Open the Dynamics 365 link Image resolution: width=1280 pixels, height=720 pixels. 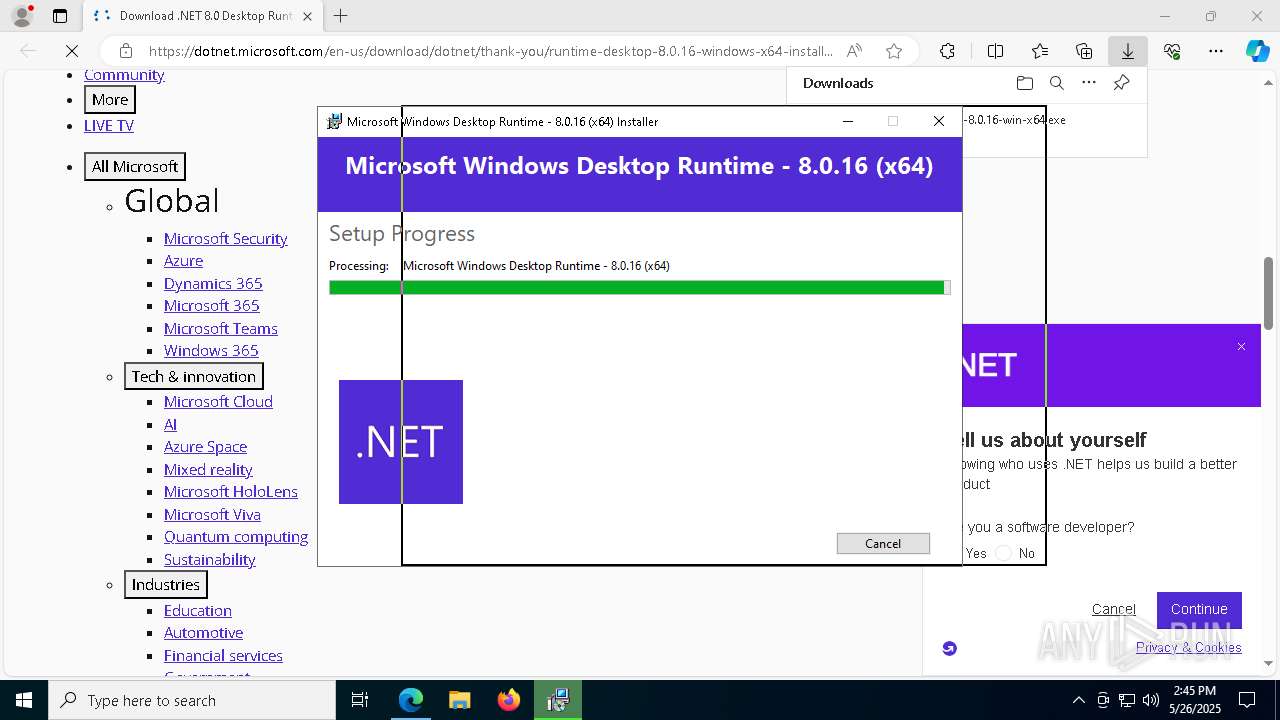coord(213,283)
